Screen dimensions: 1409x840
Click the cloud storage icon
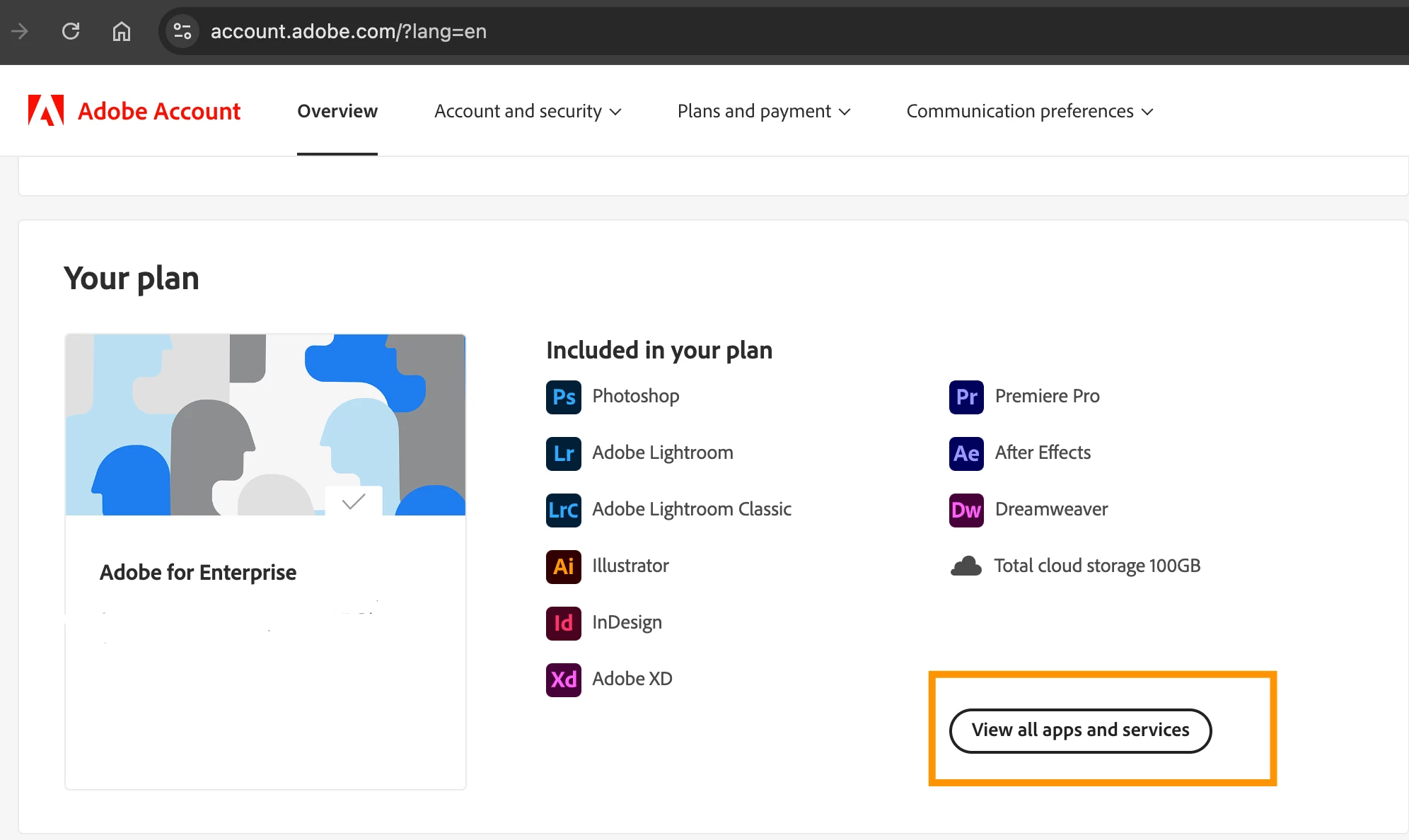(x=966, y=566)
